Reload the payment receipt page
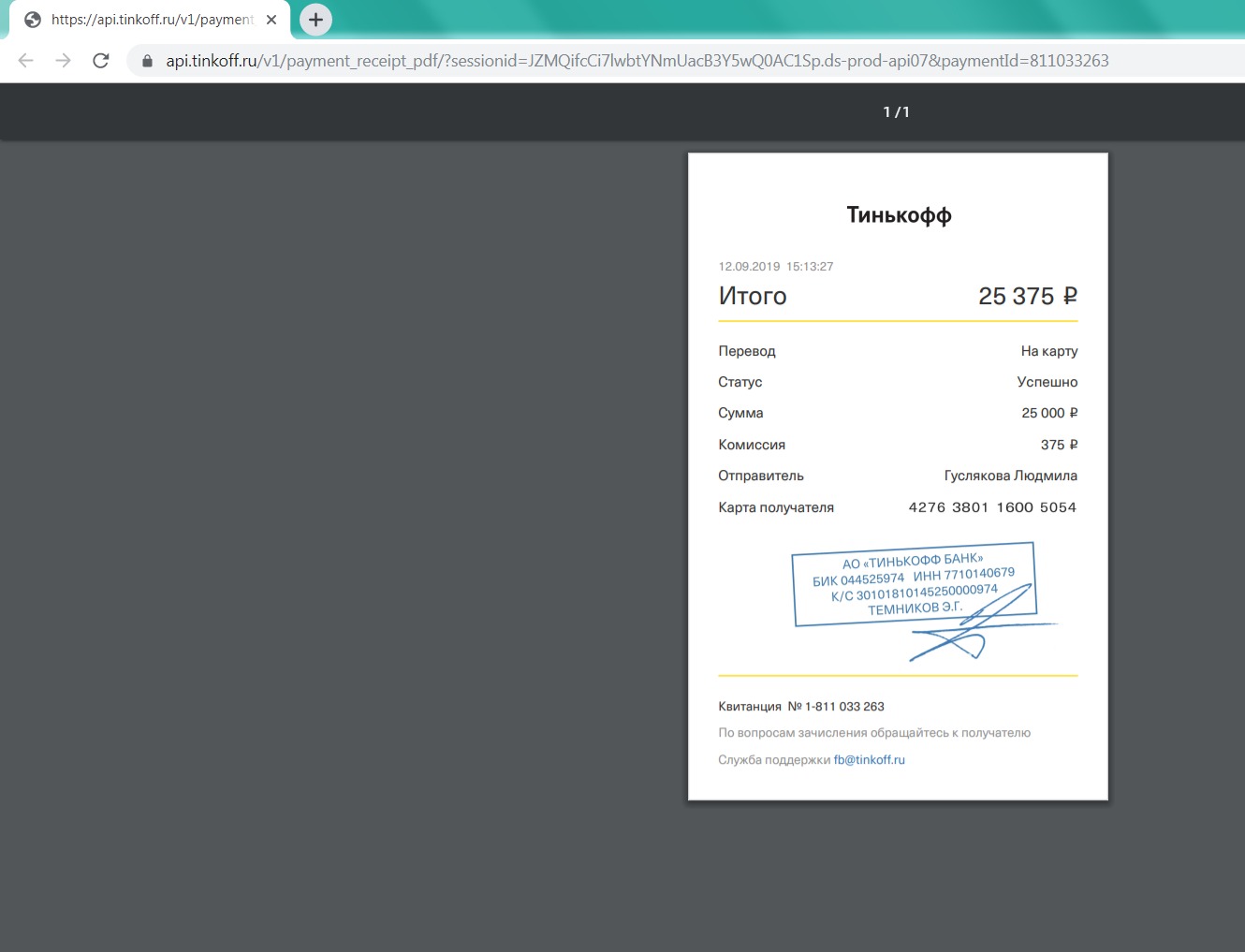The image size is (1245, 952). coord(101,61)
